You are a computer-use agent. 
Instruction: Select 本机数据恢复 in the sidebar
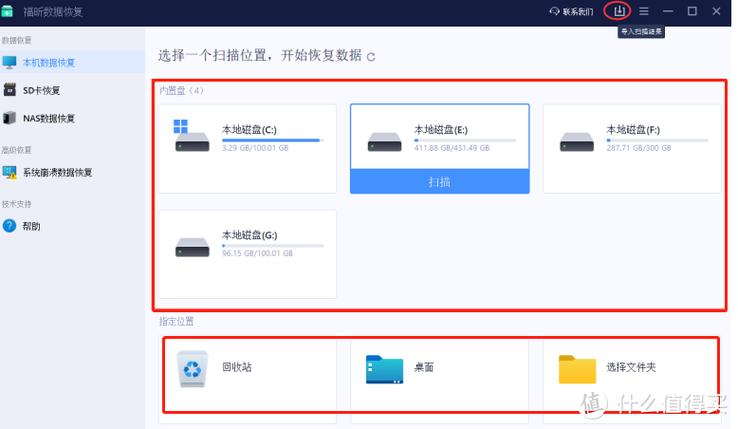[x=72, y=62]
